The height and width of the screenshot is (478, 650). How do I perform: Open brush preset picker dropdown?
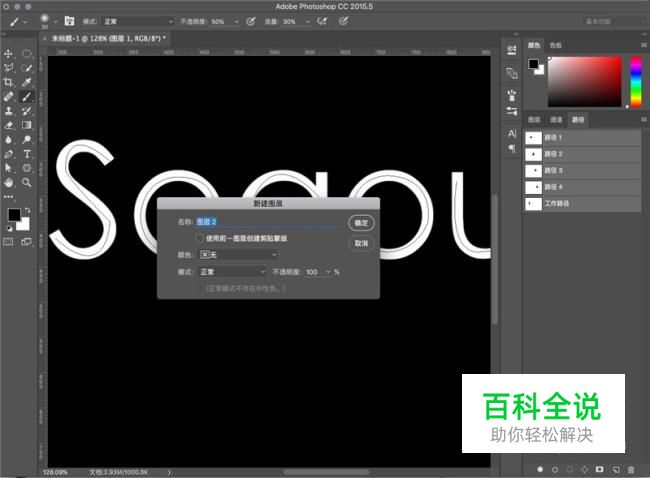[x=55, y=22]
